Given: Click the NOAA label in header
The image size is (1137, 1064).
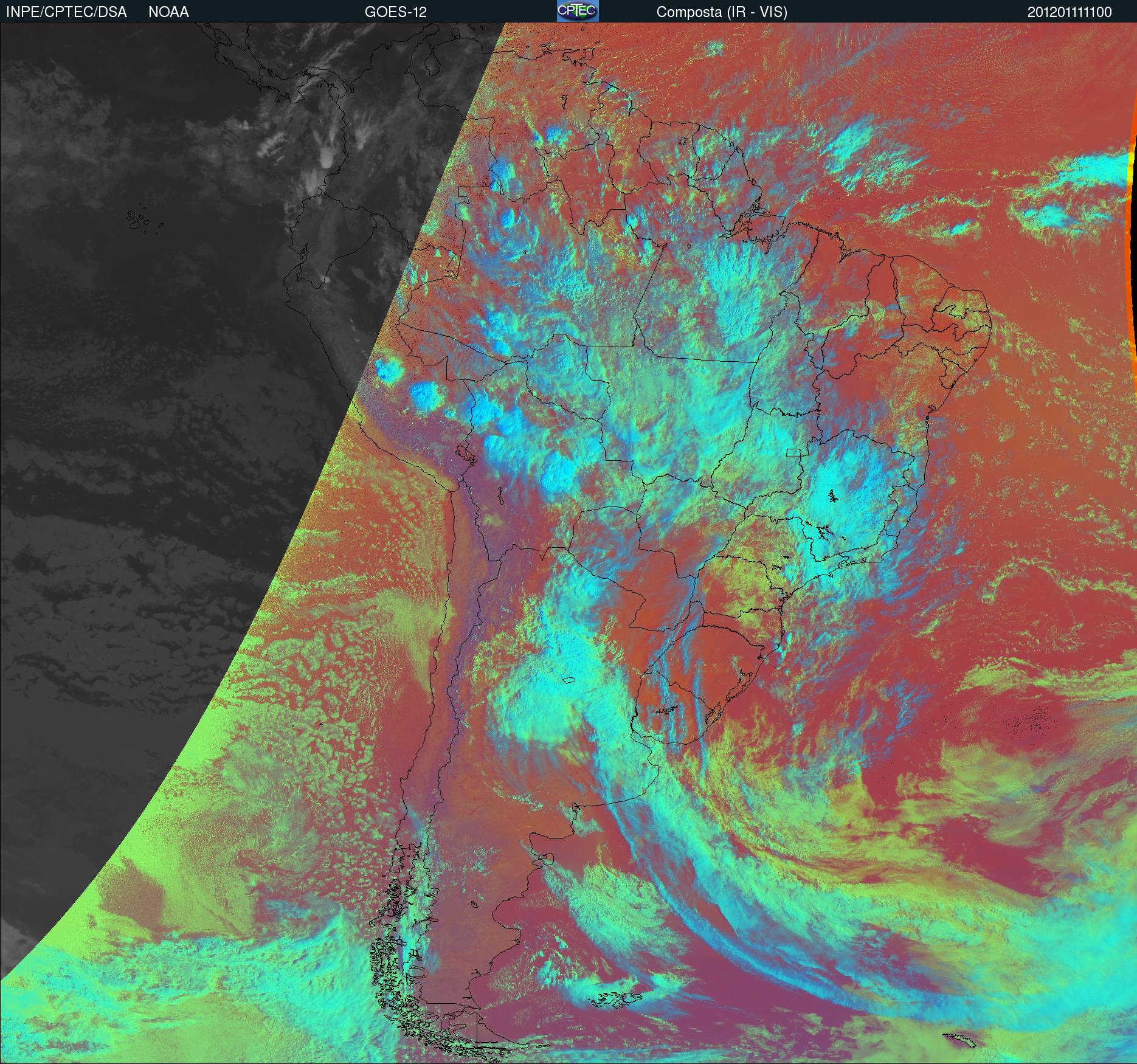Looking at the screenshot, I should coord(168,12).
